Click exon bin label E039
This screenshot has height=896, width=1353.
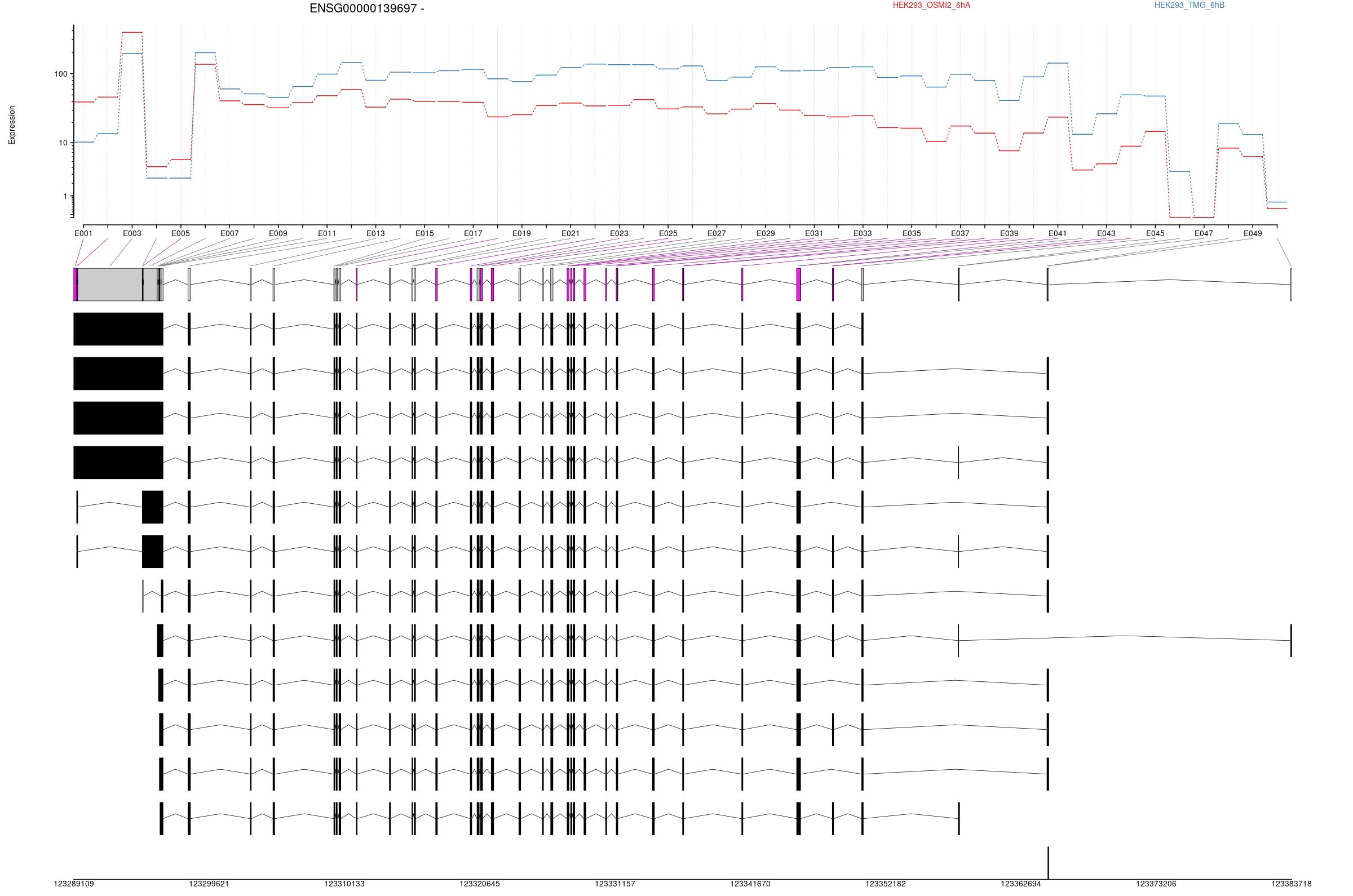1009,234
